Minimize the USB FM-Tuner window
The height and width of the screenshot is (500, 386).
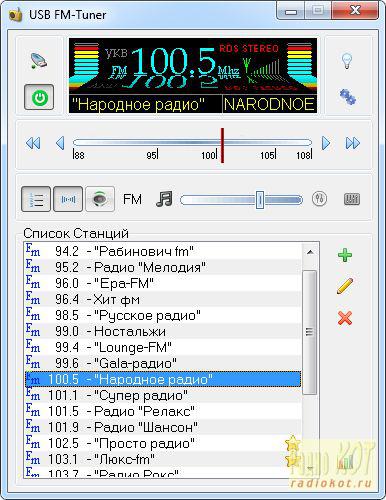(290, 11)
